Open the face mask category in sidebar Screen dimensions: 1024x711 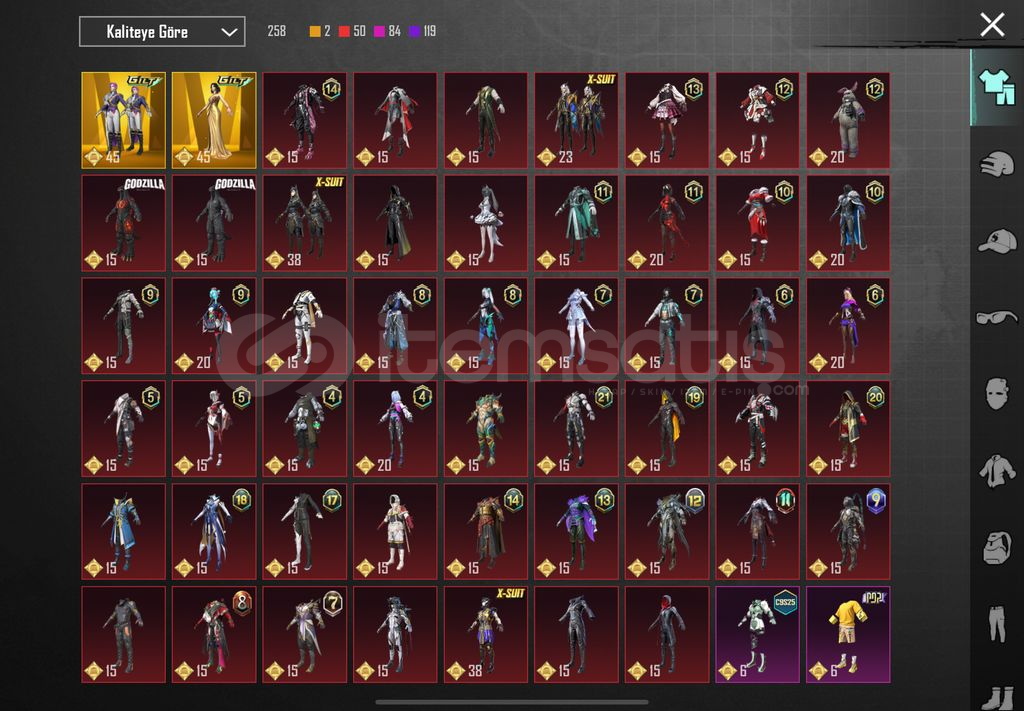pyautogui.click(x=997, y=394)
